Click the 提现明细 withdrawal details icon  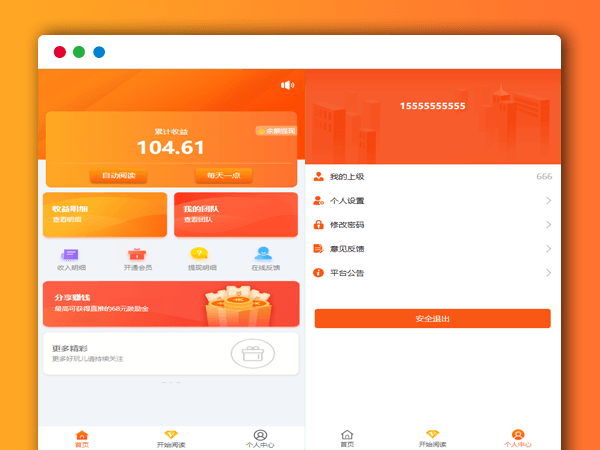pos(199,254)
